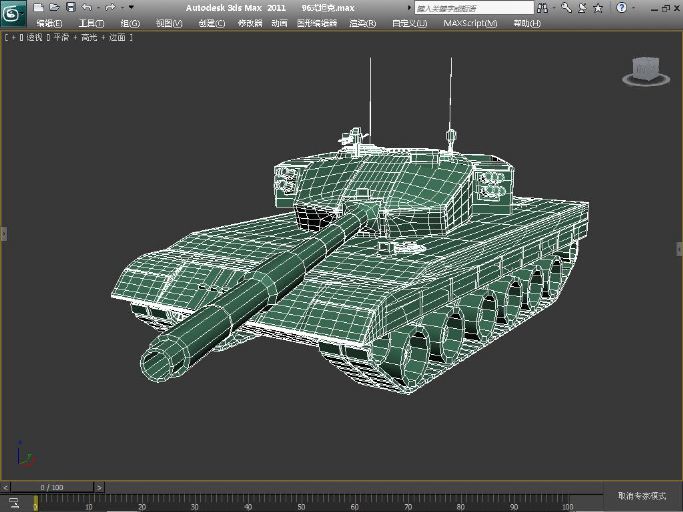Save the file using the floppy disk icon
Screen dimensions: 683x512
pyautogui.click(x=71, y=7)
